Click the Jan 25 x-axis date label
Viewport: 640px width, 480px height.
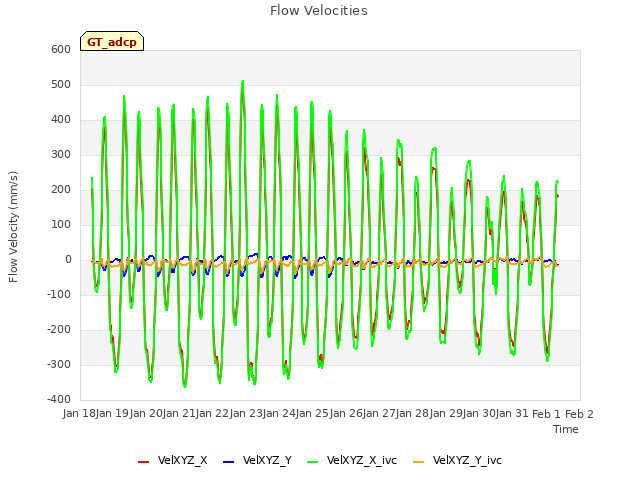(312, 414)
